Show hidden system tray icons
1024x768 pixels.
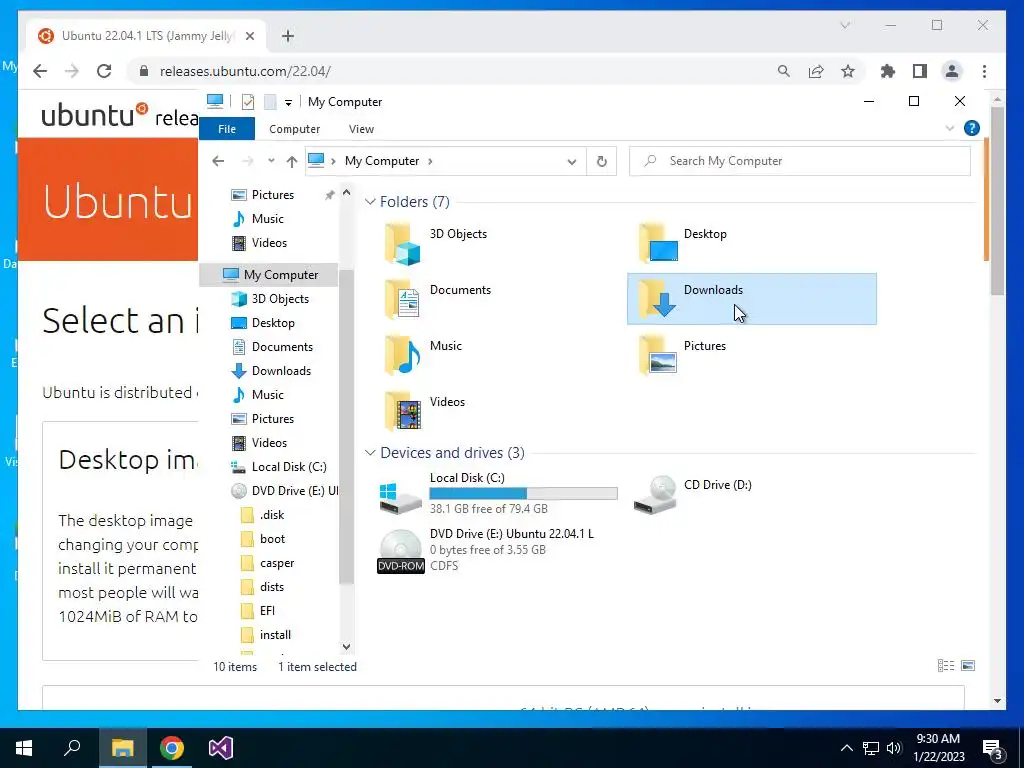(x=846, y=748)
